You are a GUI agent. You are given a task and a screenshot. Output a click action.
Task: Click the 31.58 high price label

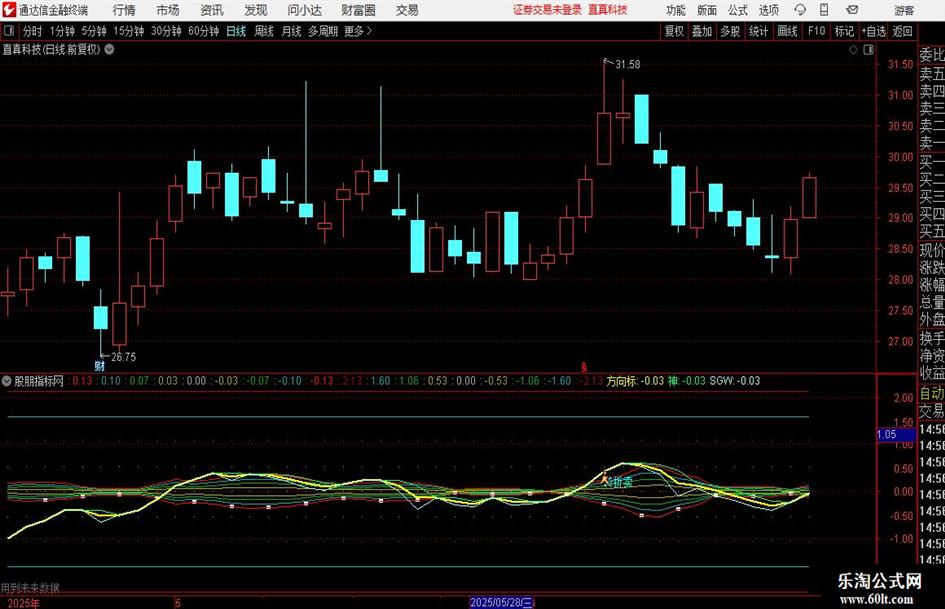click(x=627, y=64)
